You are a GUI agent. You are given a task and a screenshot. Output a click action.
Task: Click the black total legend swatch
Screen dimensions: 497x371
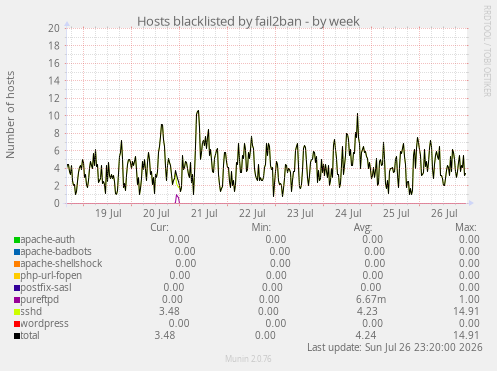(x=17, y=336)
